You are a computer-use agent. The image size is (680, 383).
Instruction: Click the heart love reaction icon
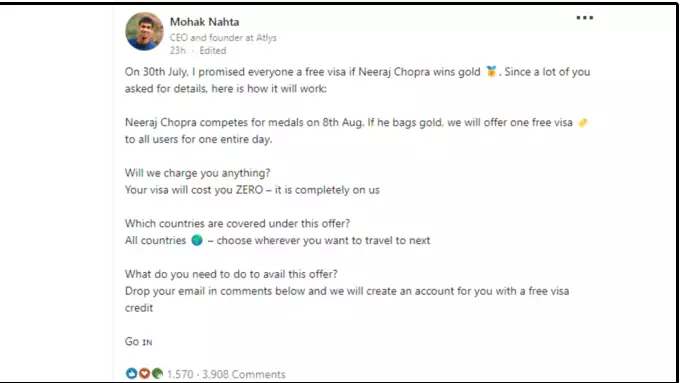pyautogui.click(x=144, y=373)
